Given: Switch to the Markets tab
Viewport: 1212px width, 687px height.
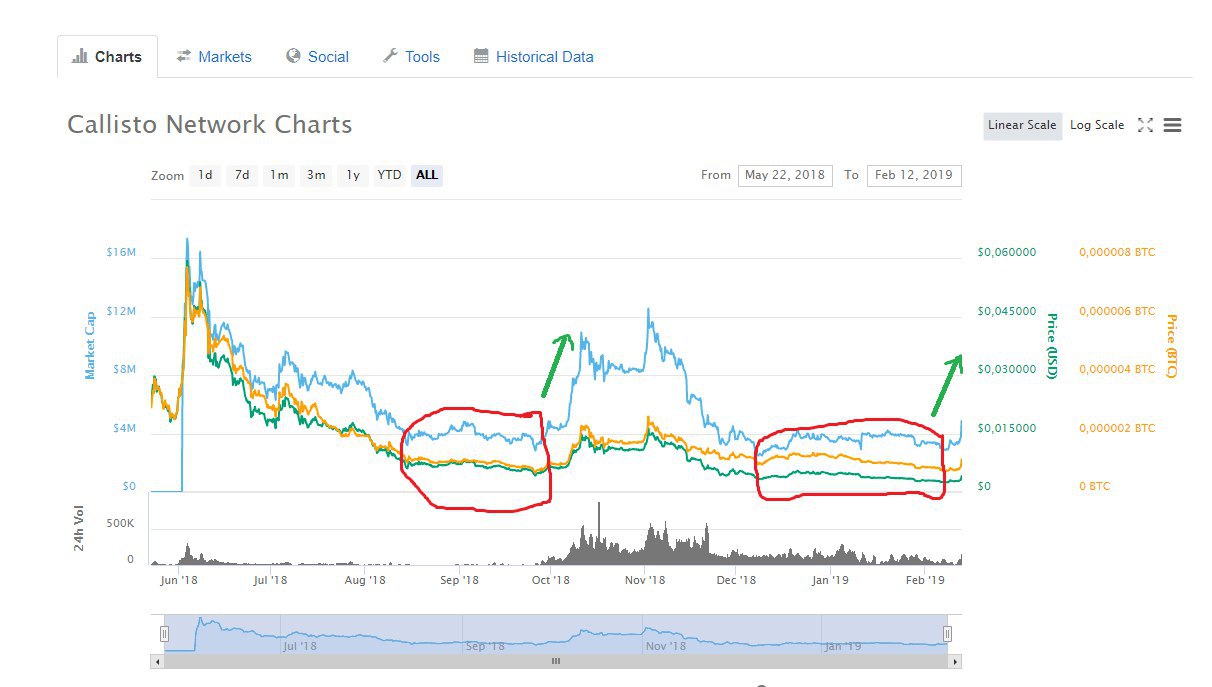Looking at the screenshot, I should [x=214, y=57].
